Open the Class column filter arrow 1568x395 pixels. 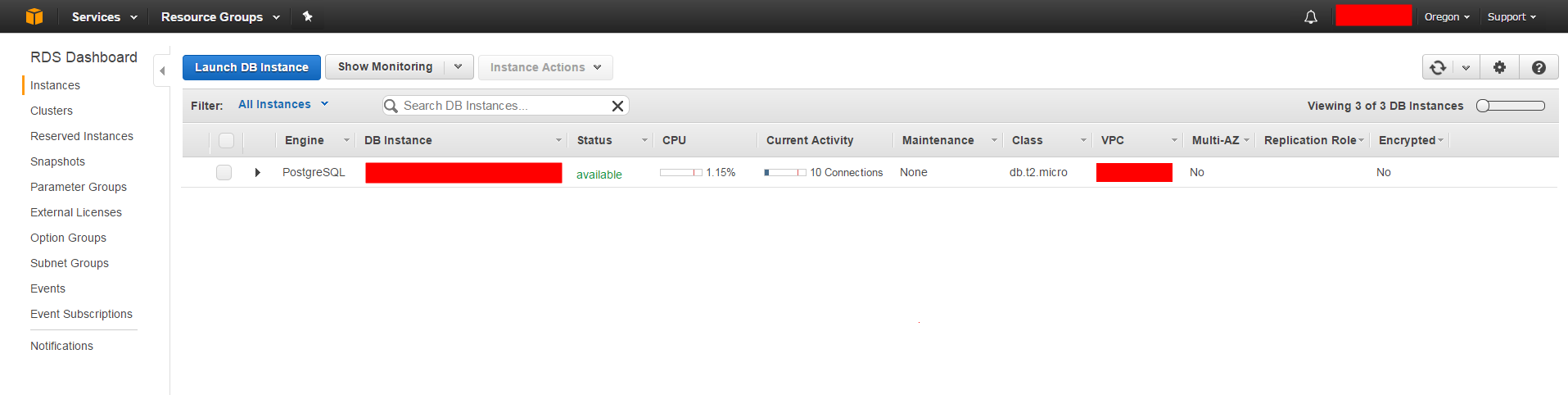point(1083,140)
